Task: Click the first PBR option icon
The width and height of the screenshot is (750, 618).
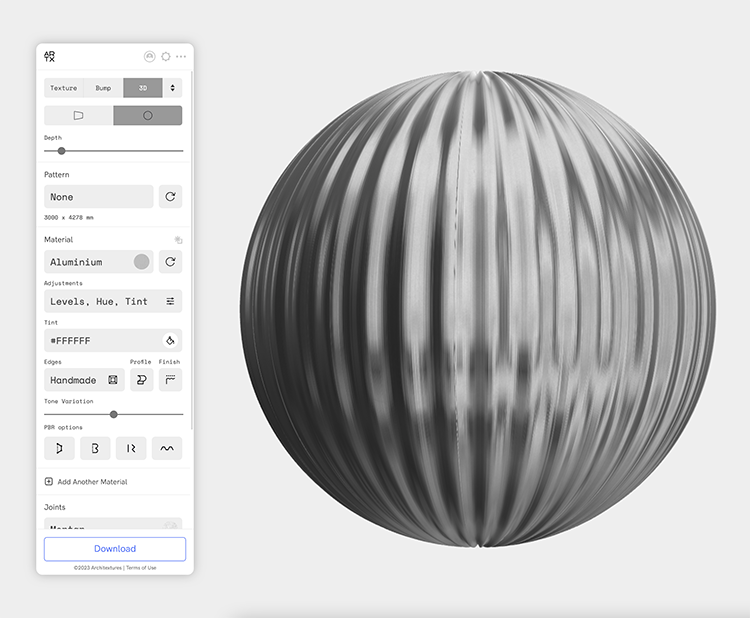Action: [59, 448]
